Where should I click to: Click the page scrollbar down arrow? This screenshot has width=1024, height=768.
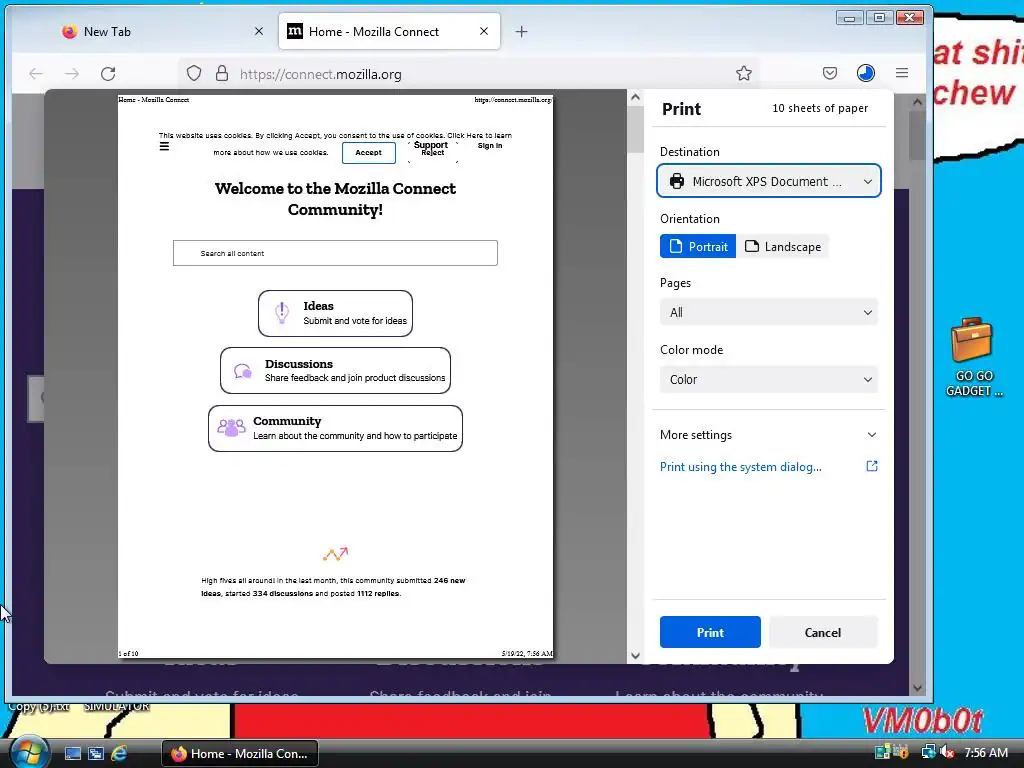(x=917, y=688)
